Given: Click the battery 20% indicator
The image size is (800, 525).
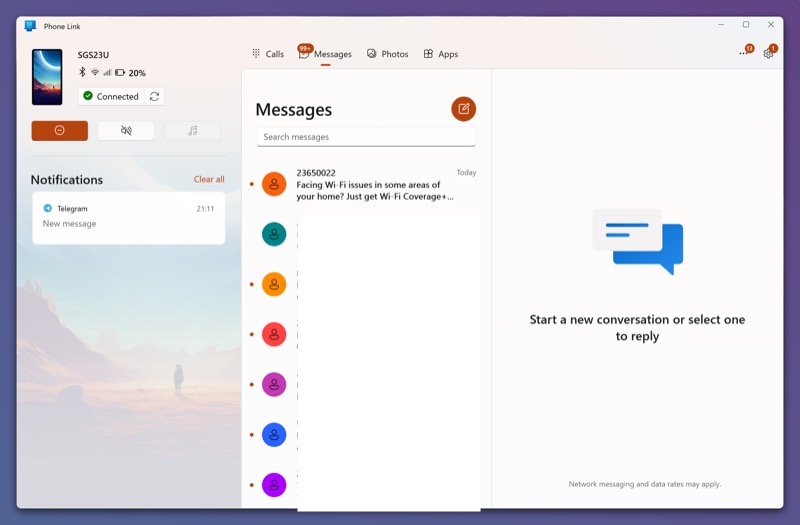Looking at the screenshot, I should [x=129, y=73].
